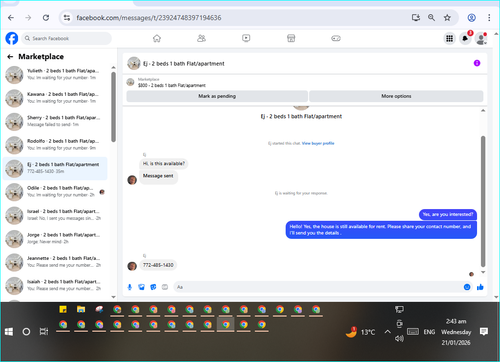500x362 pixels.
Task: Open View buyer profile link
Action: (318, 143)
